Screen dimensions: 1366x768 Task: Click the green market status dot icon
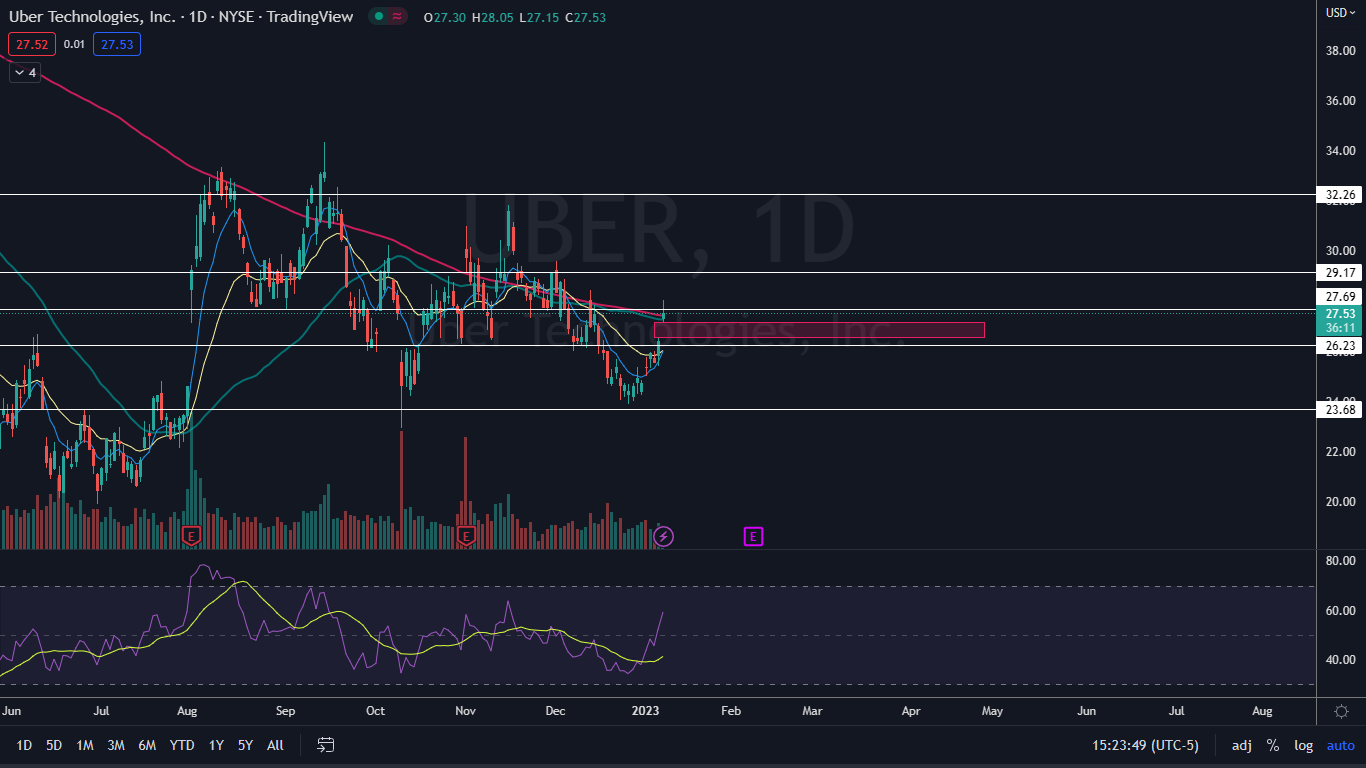(379, 17)
